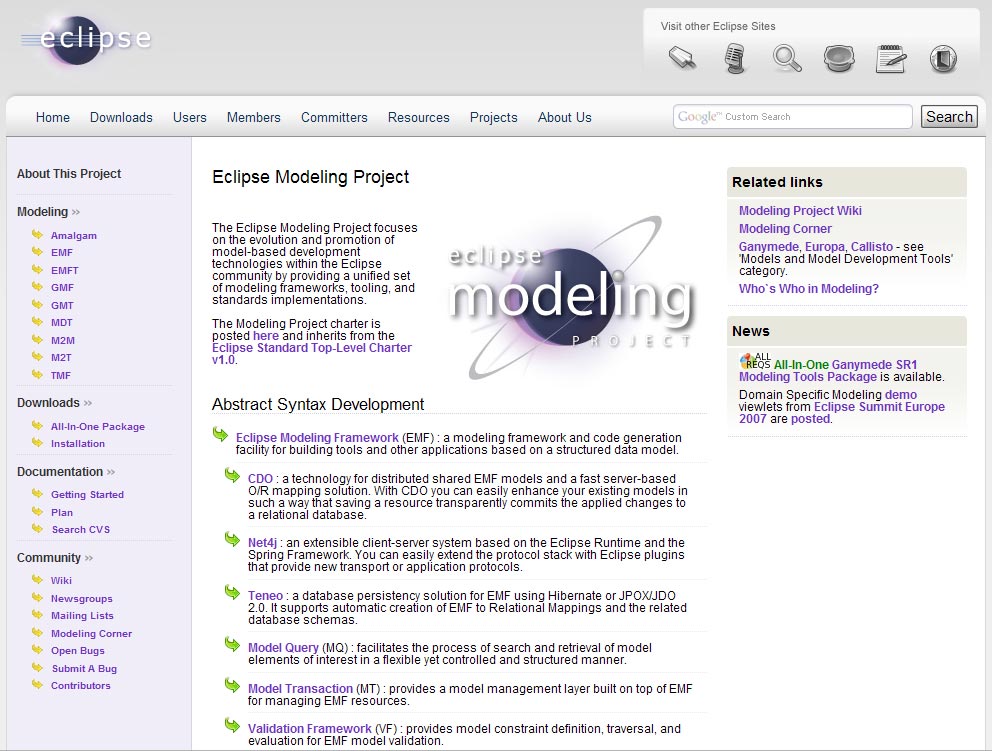Open the Callisto related link
The width and height of the screenshot is (992, 751).
[871, 247]
